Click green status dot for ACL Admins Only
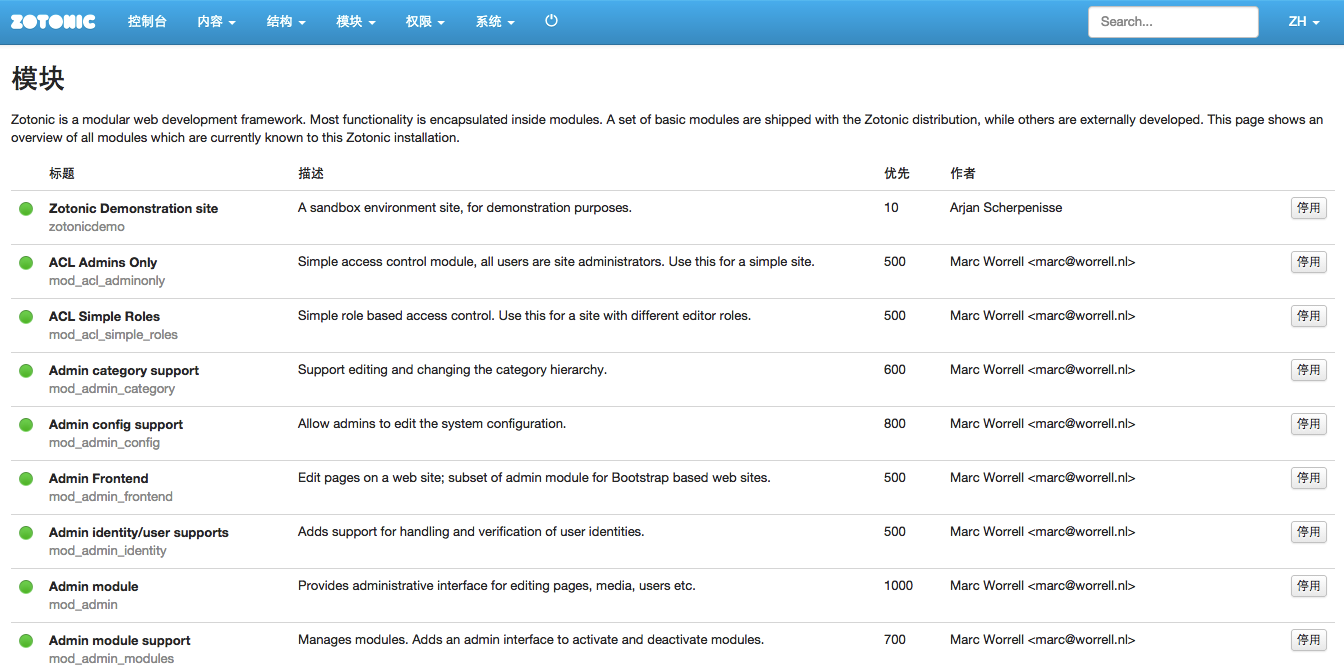 tap(26, 263)
